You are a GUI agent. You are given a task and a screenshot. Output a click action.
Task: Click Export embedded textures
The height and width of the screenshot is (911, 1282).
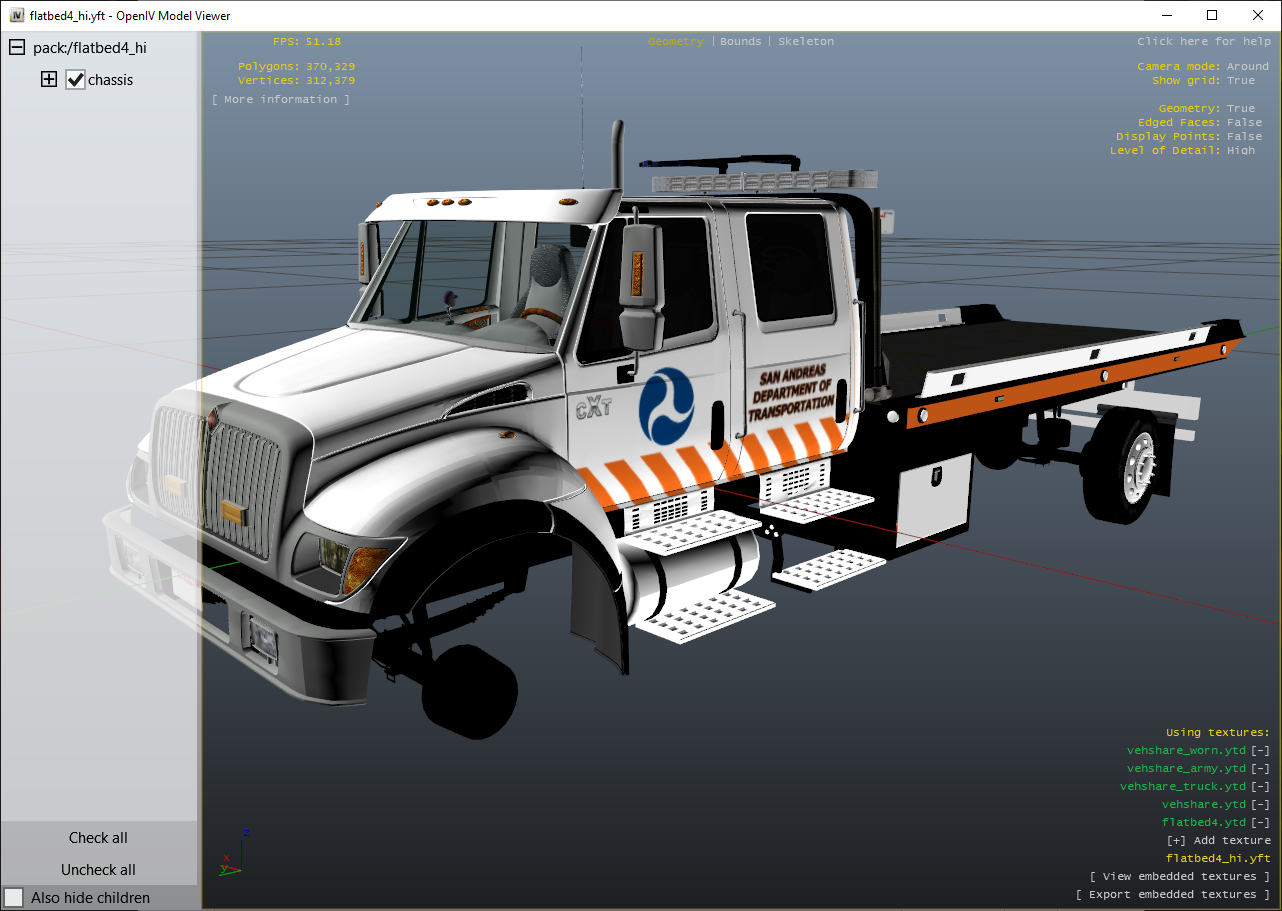1173,895
